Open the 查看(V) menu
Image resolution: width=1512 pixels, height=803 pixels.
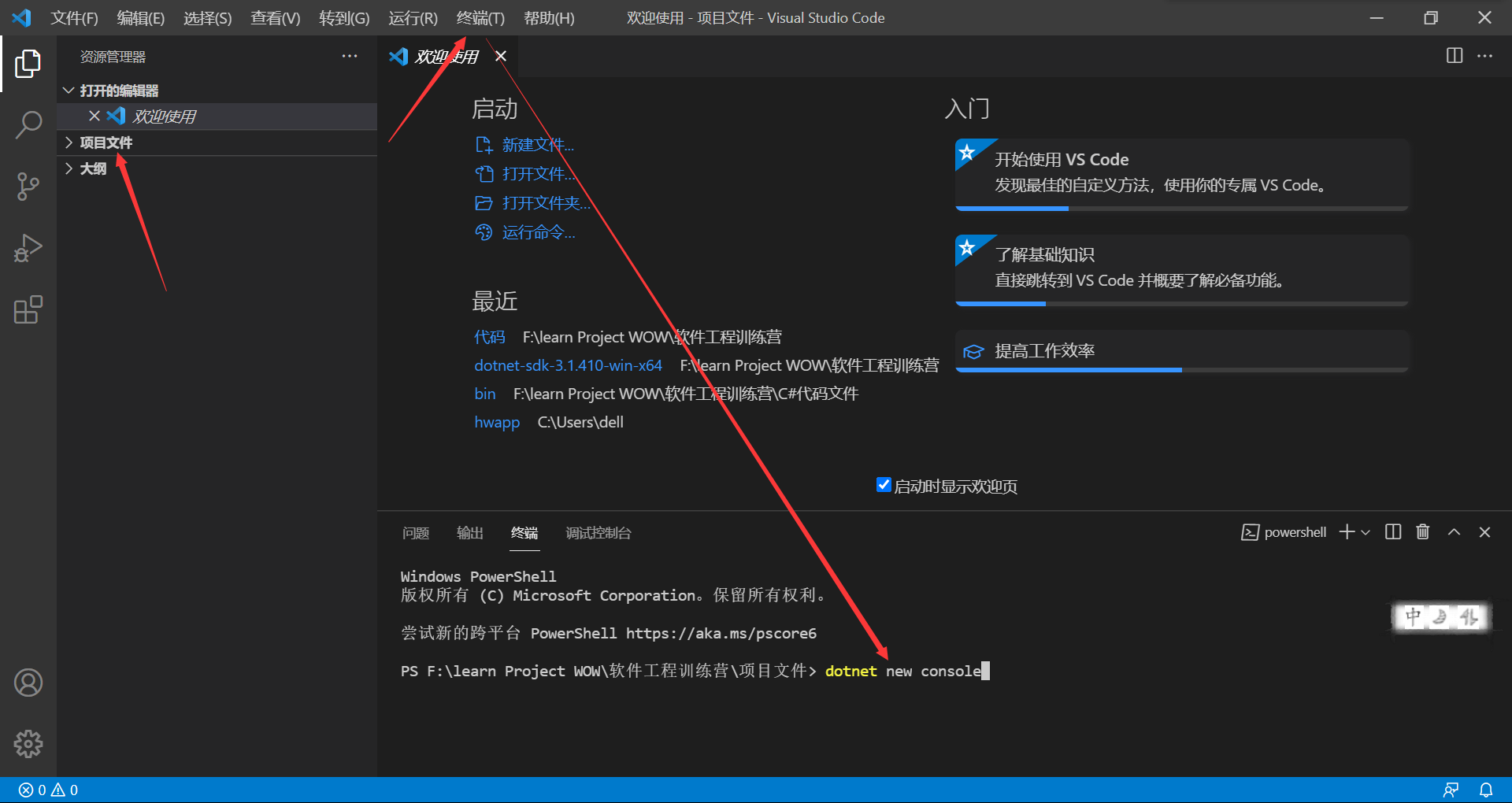pos(275,17)
